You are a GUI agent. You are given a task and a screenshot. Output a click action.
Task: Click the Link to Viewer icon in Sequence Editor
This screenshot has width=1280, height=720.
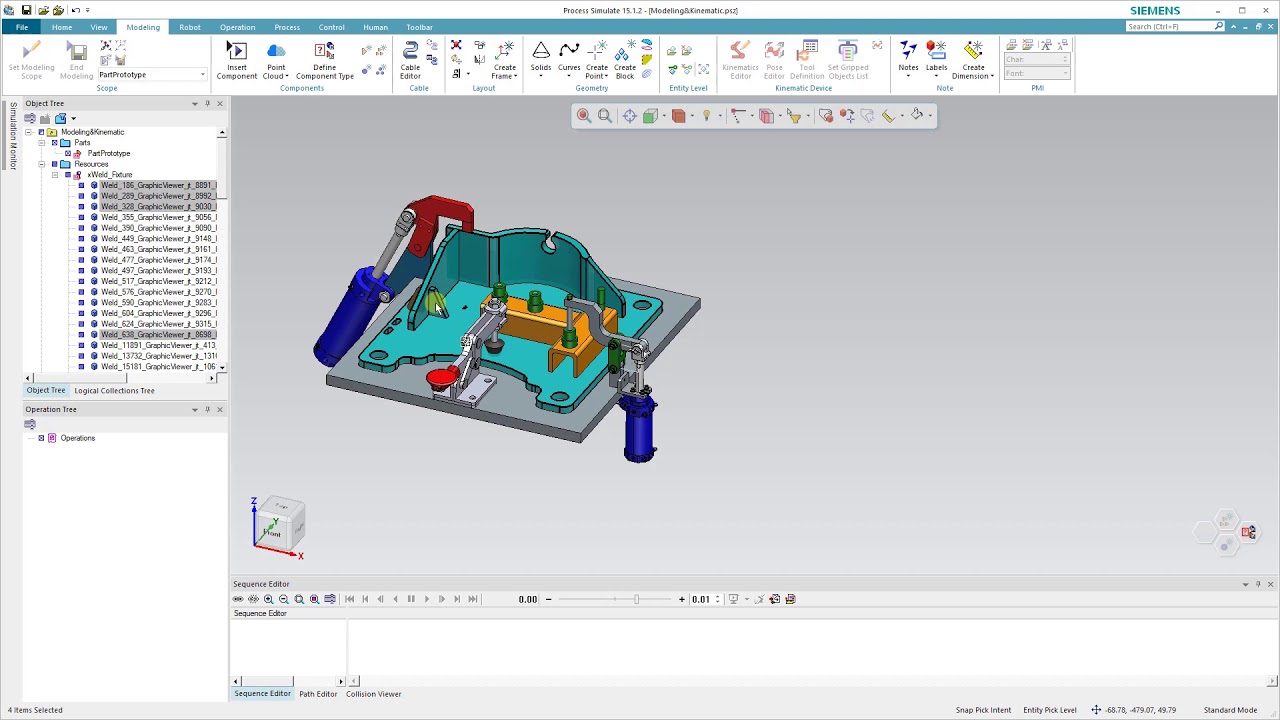(x=238, y=599)
